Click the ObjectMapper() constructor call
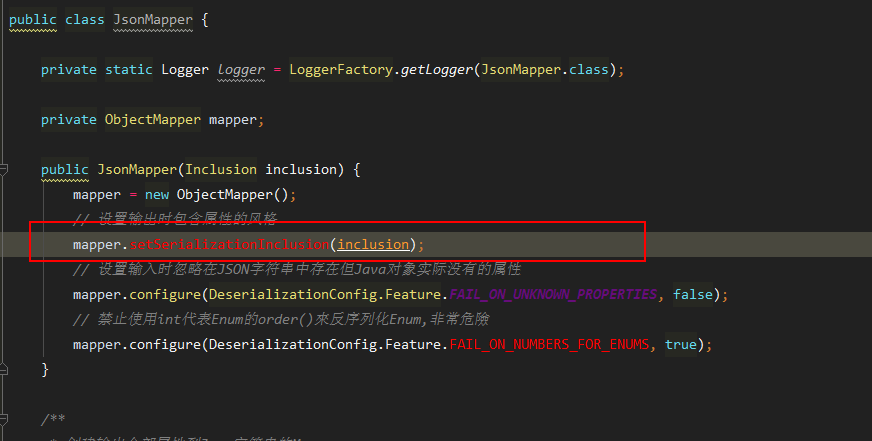Screen dimensions: 872x441 point(232,195)
